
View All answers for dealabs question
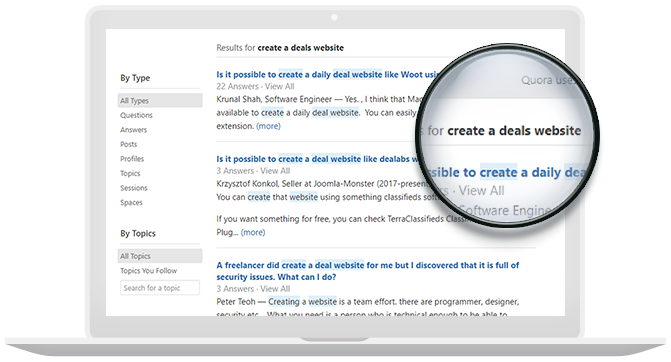pos(275,171)
